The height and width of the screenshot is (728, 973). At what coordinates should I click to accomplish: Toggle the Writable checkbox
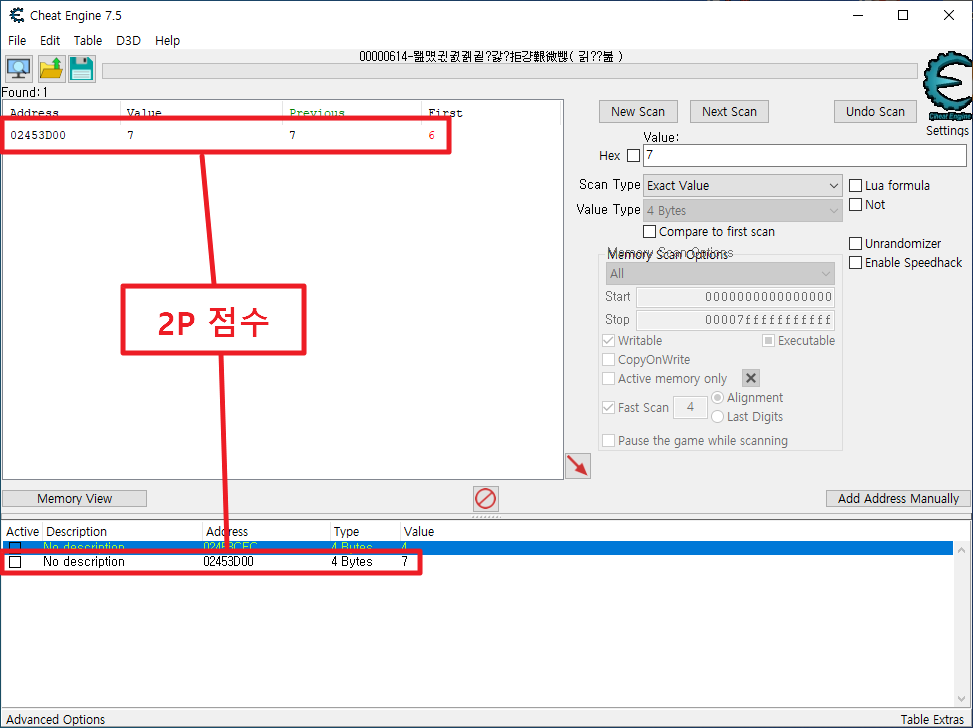tap(609, 341)
